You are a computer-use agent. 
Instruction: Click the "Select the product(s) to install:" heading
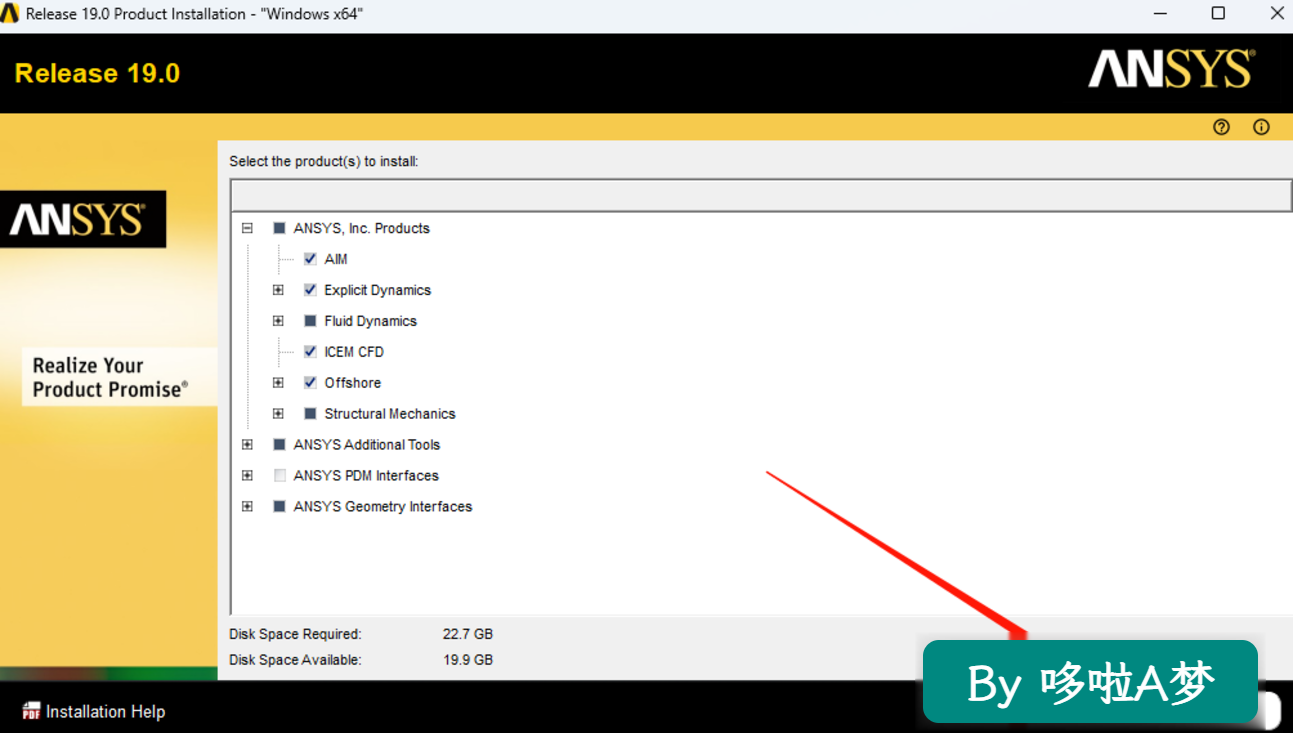(x=324, y=161)
